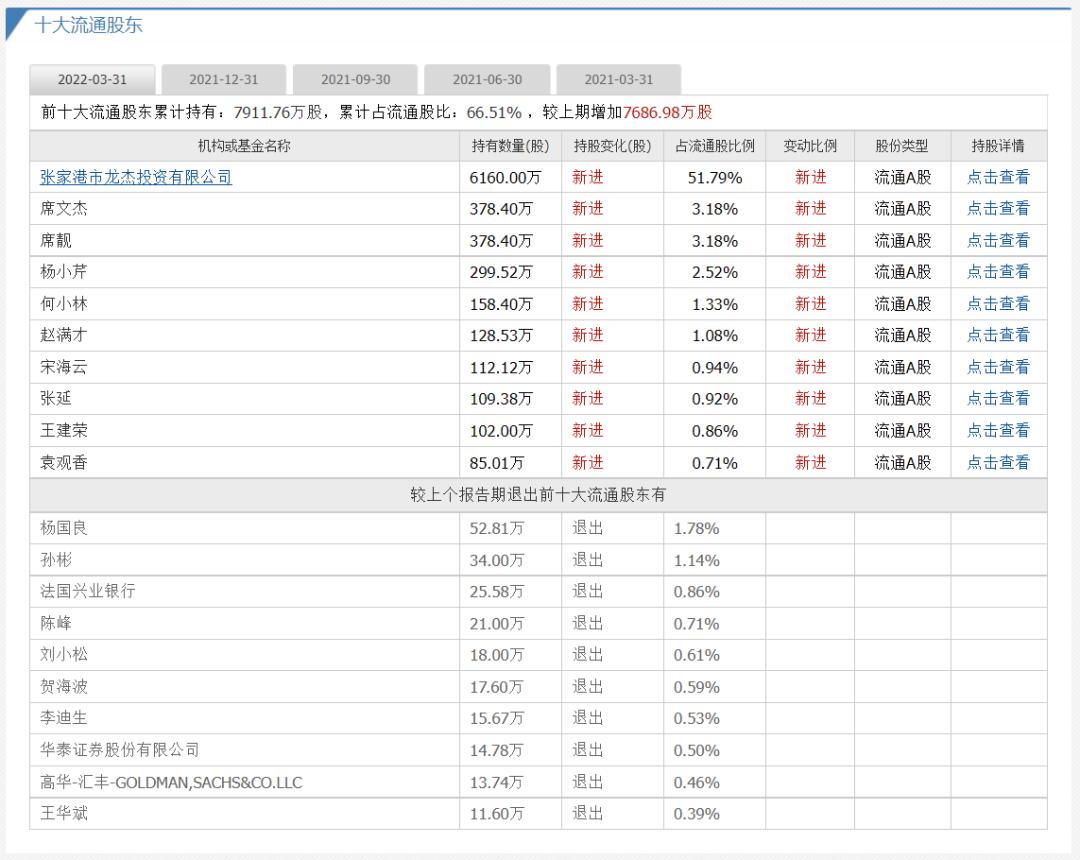Viewport: 1080px width, 860px height.
Task: Go to the 2021-03-31 tab
Action: tap(618, 80)
